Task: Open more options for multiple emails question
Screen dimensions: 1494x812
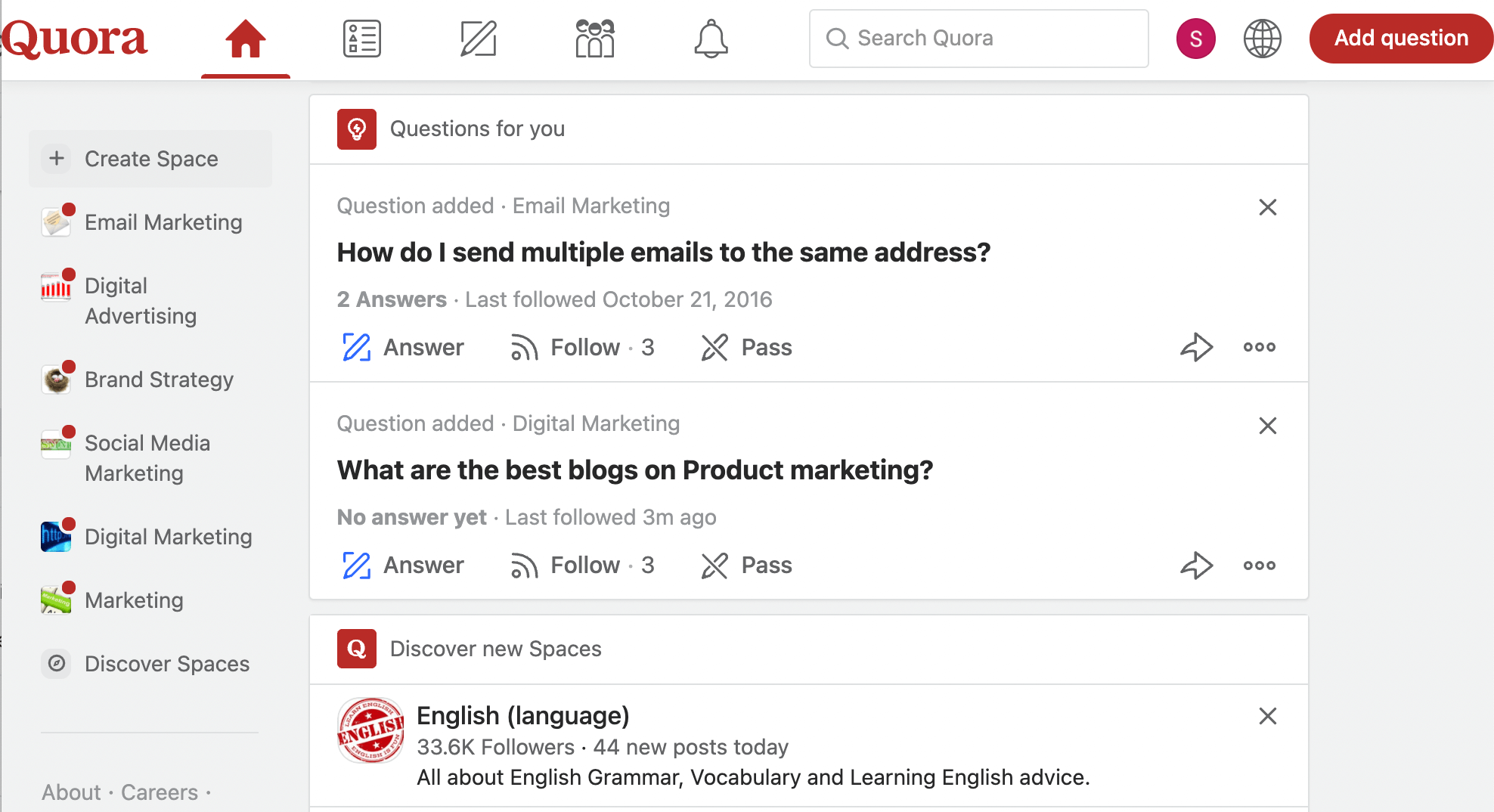Action: 1260,348
